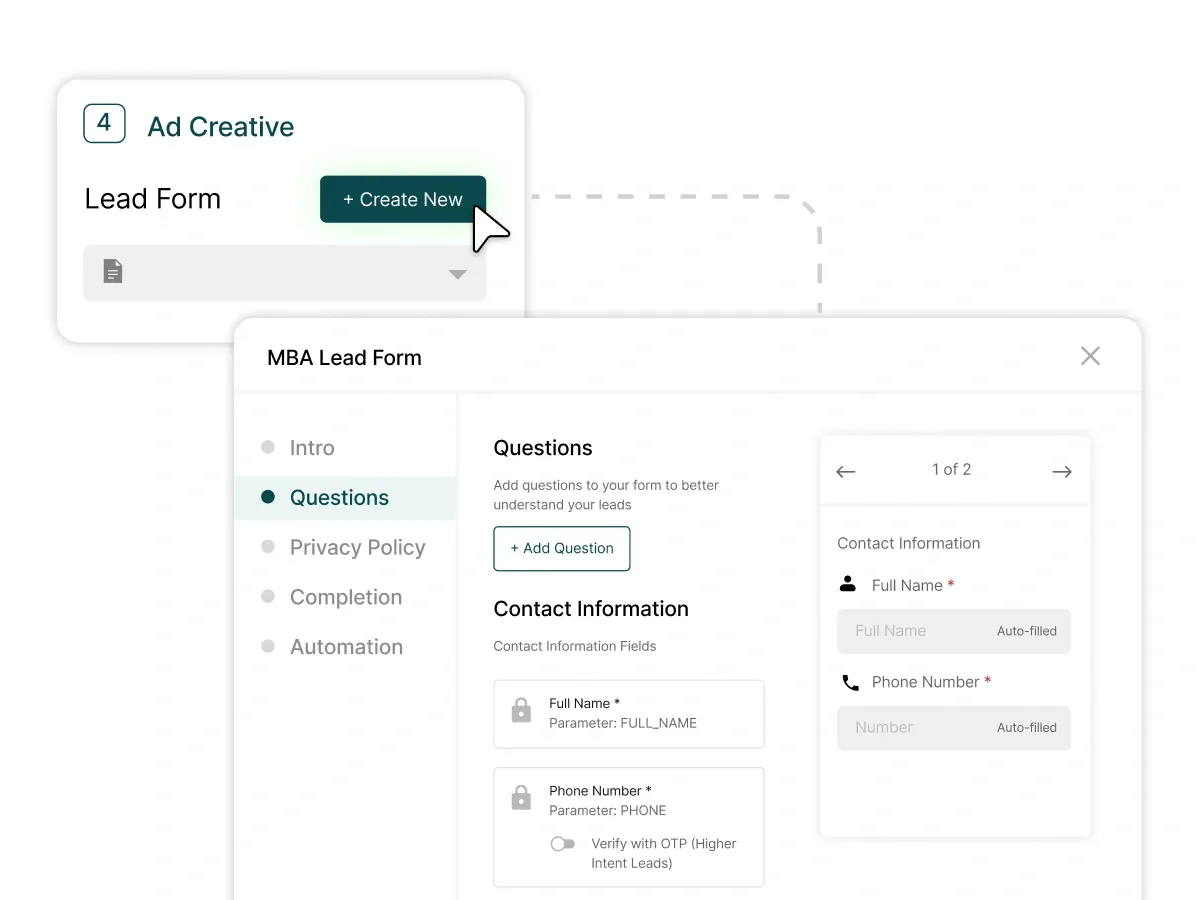This screenshot has width=1200, height=900.
Task: Click the left arrow in the form preview
Action: (845, 471)
